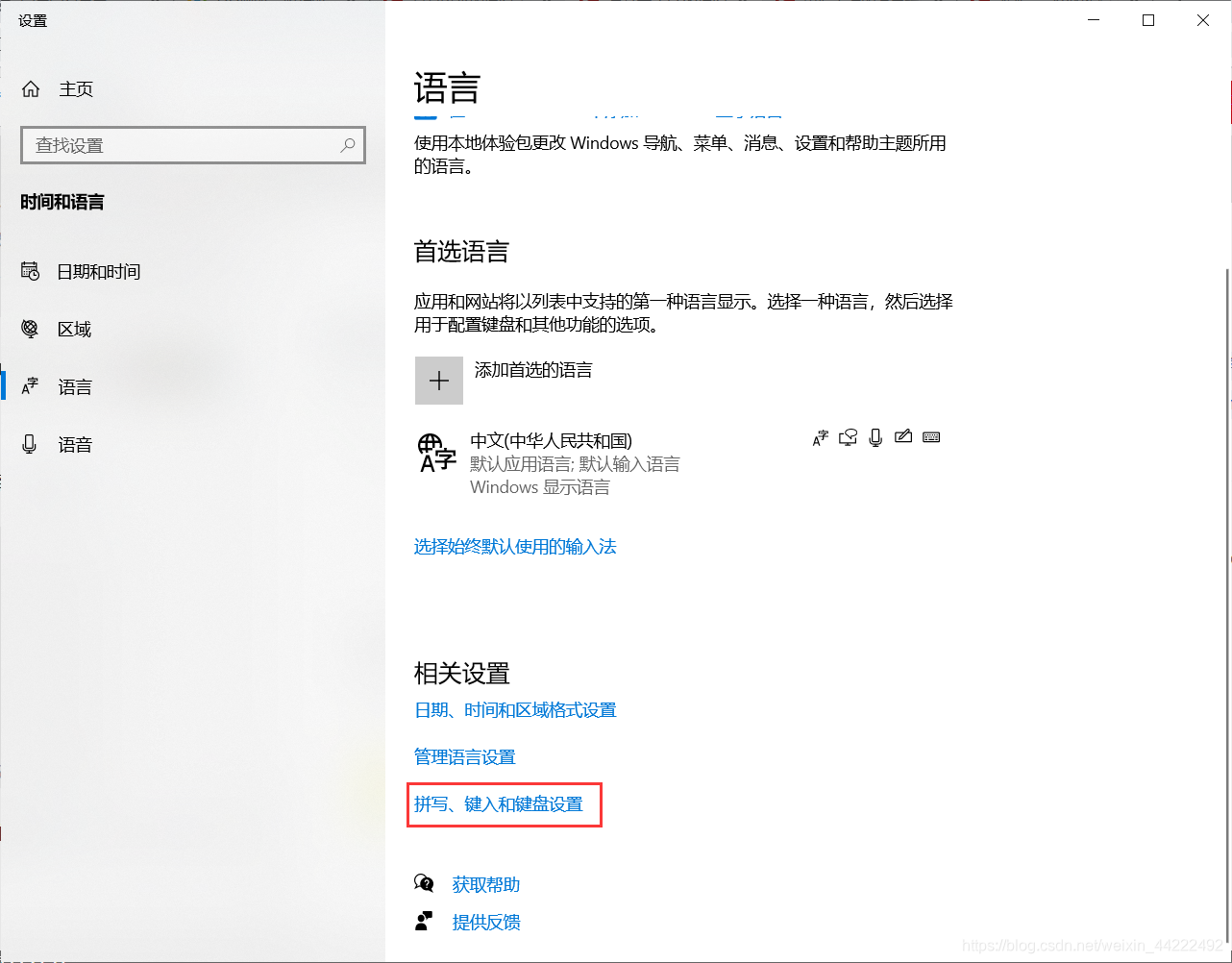Open 选择始终默认使用的输入法 link
The height and width of the screenshot is (963, 1232).
pyautogui.click(x=515, y=547)
